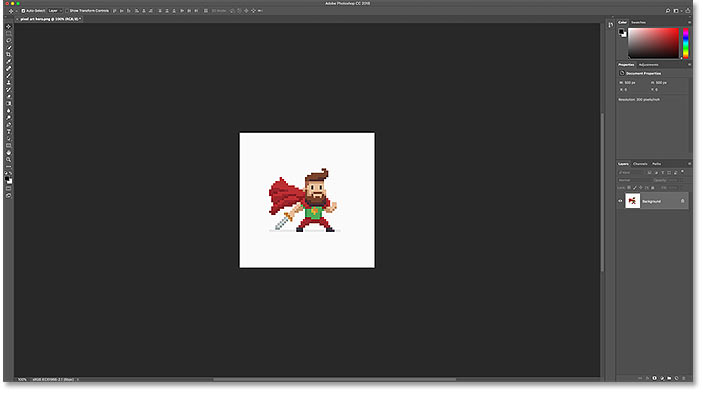Switch to the Channels tab
Viewport: 703px width, 393px height.
coord(640,164)
